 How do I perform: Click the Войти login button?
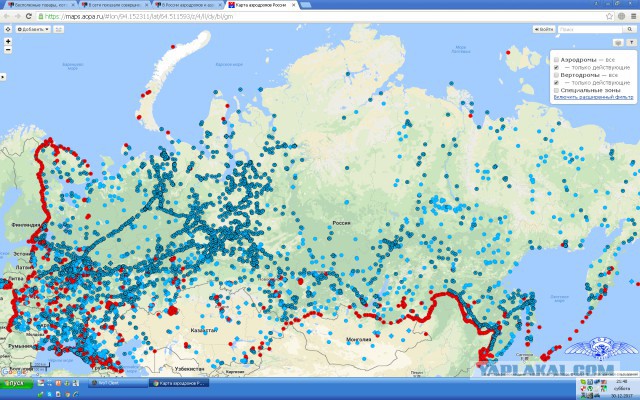point(544,29)
